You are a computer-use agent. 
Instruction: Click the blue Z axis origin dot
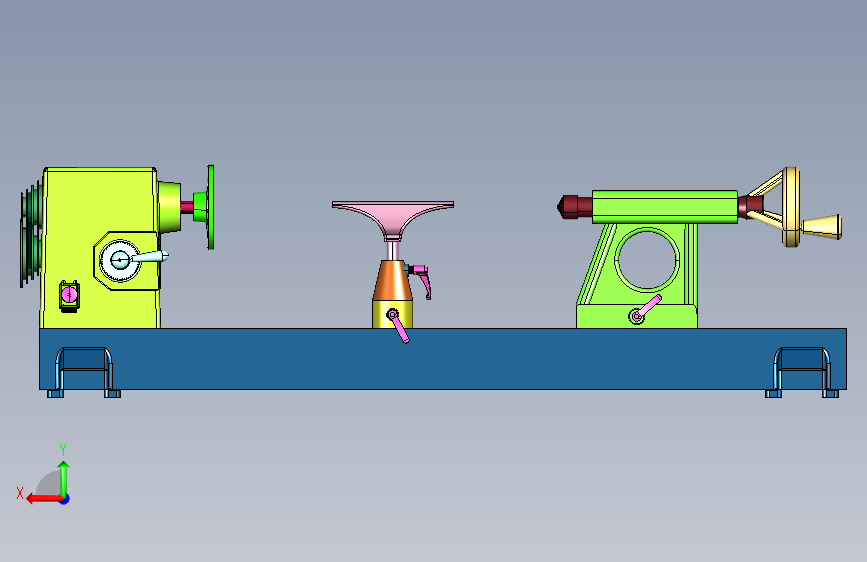click(x=65, y=499)
